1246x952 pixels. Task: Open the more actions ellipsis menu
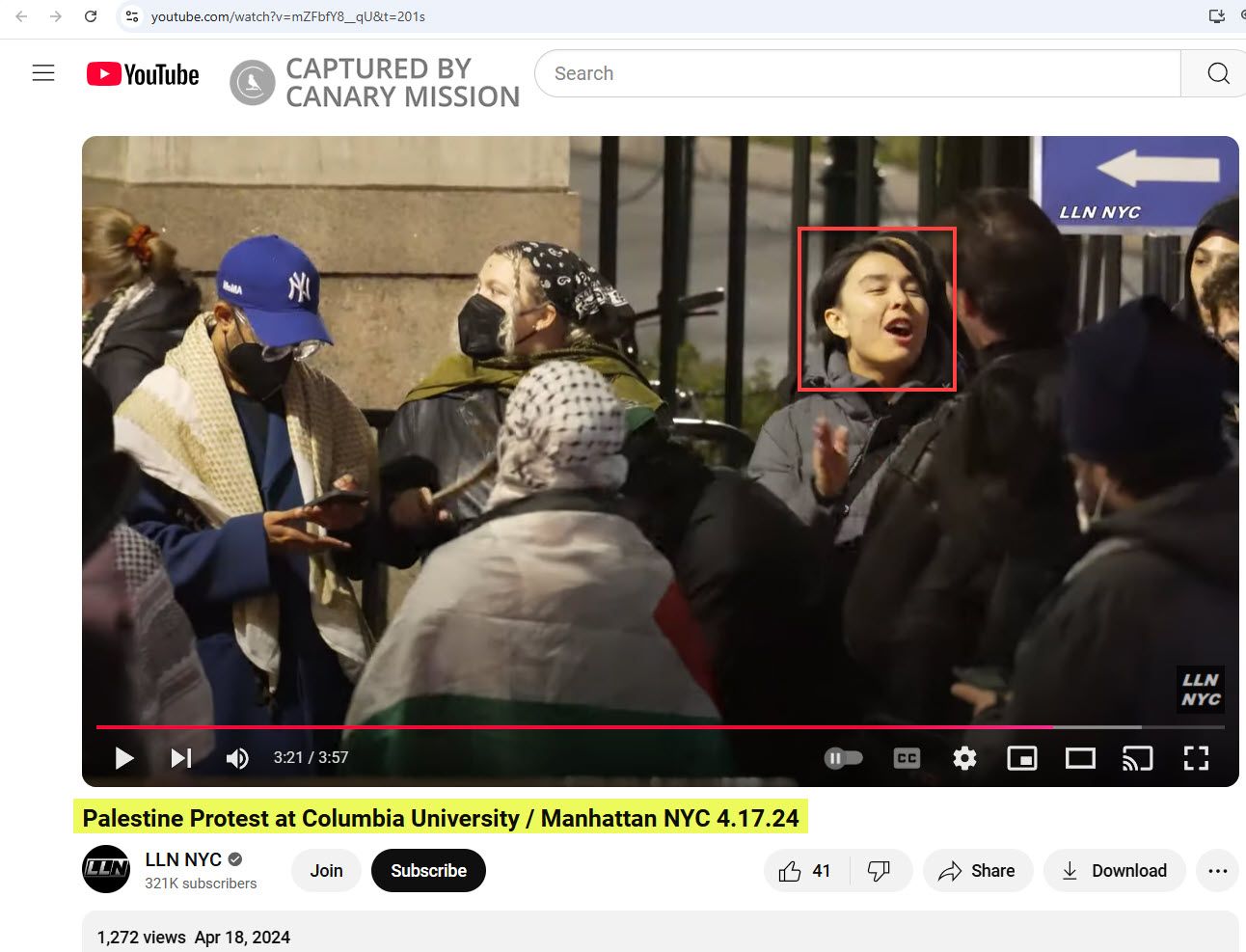(1217, 871)
